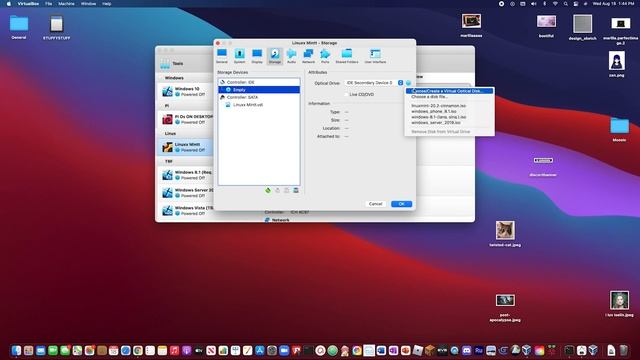Choose Choose/Create a Virtual Optical Disk

449,91
